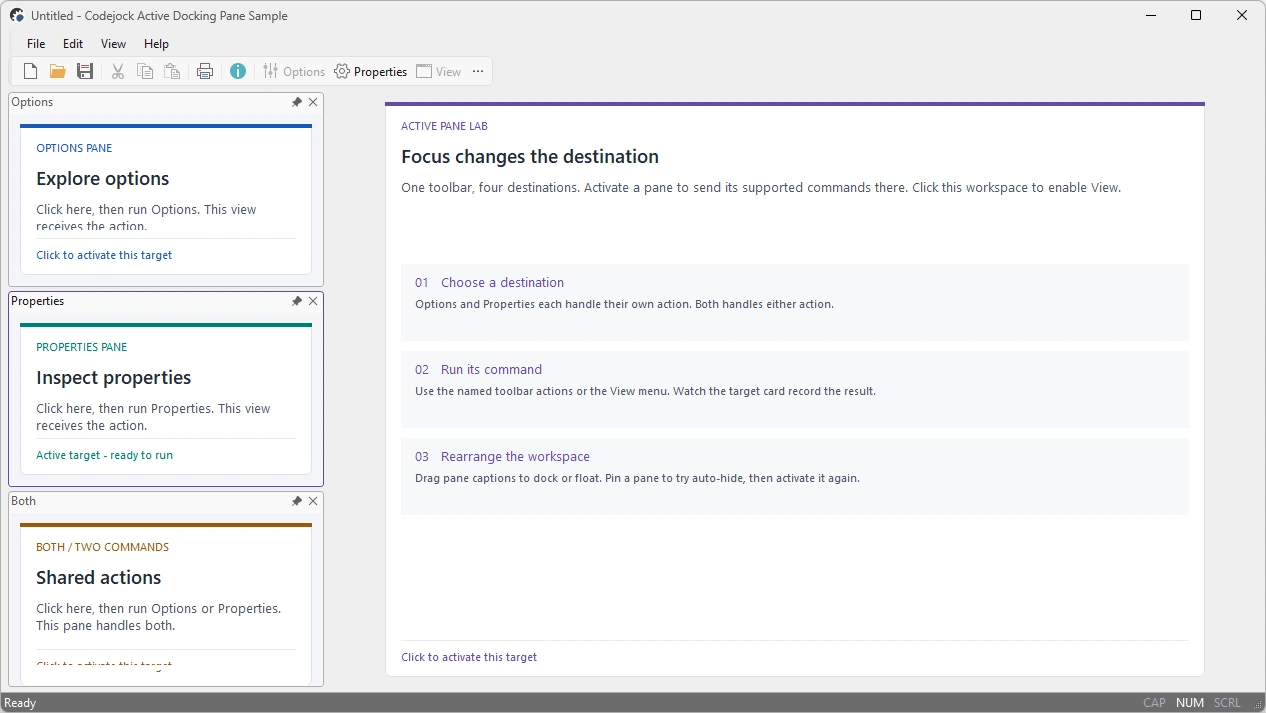Copy using the toolbar Copy icon
Image resolution: width=1266 pixels, height=713 pixels.
coord(145,71)
